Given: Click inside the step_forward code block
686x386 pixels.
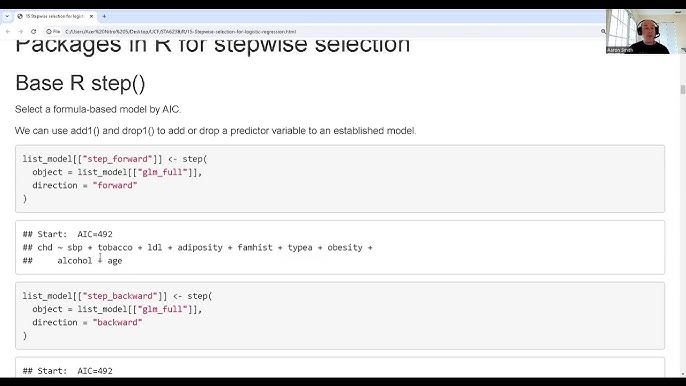Looking at the screenshot, I should (x=340, y=179).
